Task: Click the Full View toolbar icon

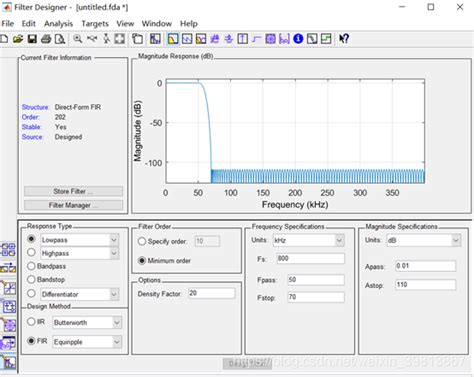Action: [120, 39]
